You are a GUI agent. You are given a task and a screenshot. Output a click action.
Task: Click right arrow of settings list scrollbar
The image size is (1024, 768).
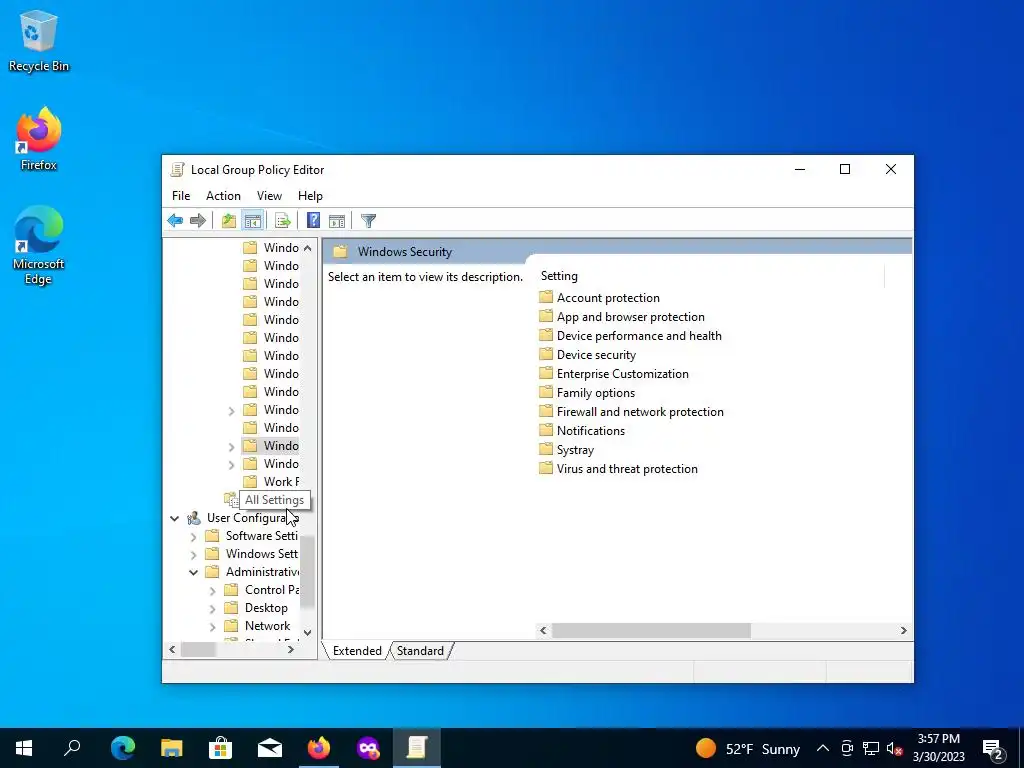coord(904,631)
